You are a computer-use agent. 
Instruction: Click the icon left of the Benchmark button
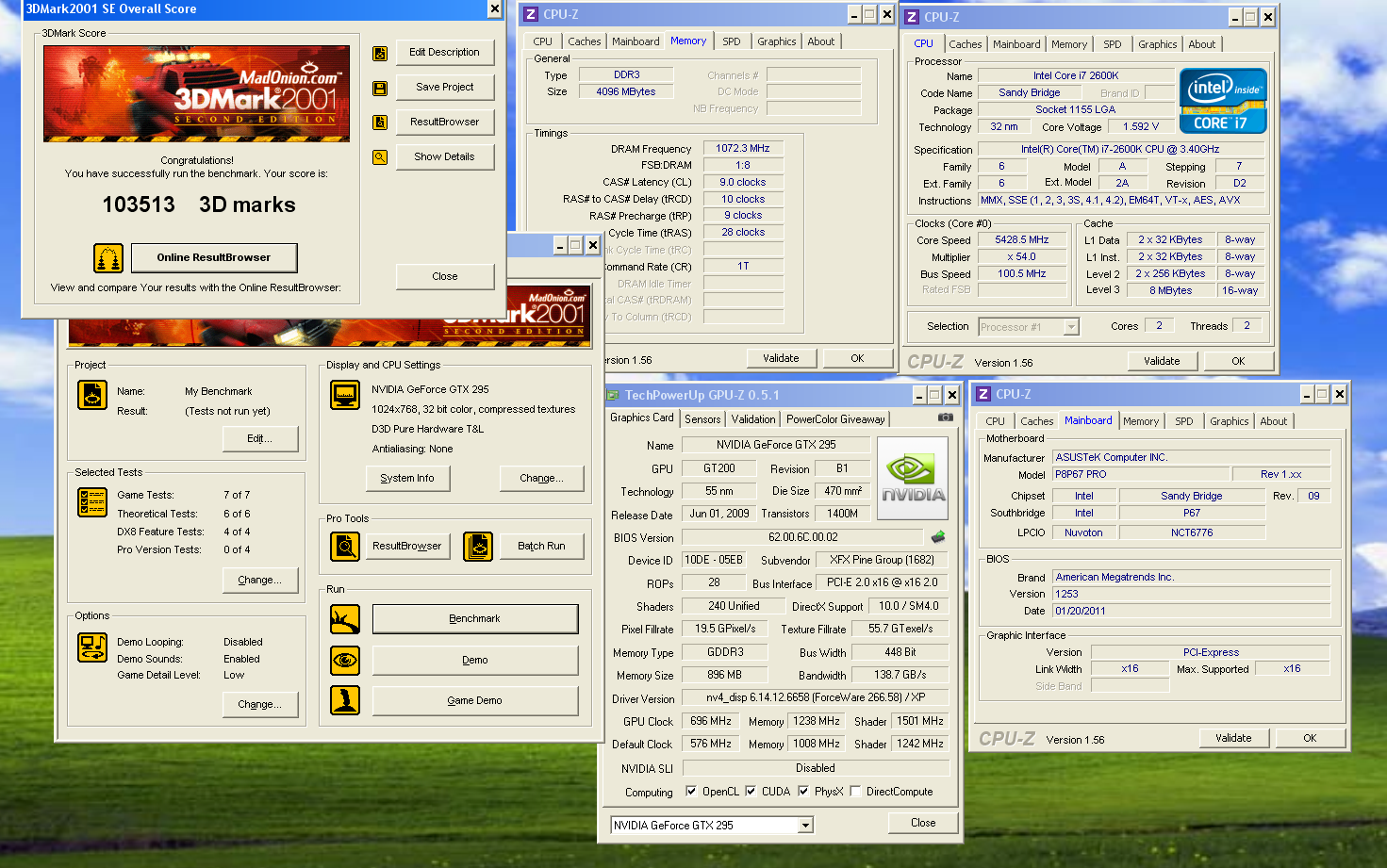click(x=345, y=619)
